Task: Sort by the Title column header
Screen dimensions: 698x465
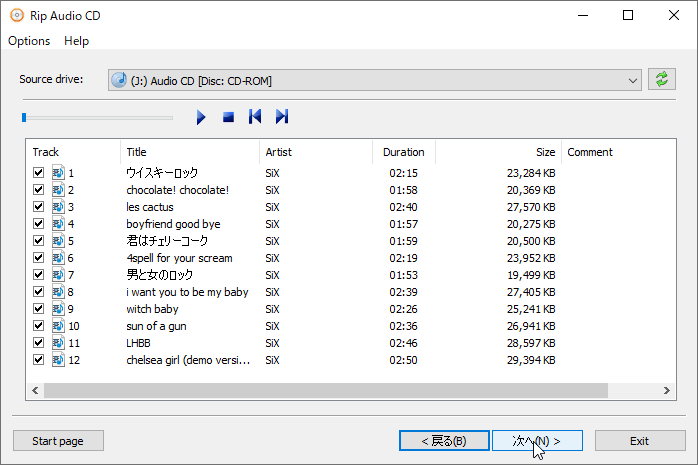Action: [190, 152]
